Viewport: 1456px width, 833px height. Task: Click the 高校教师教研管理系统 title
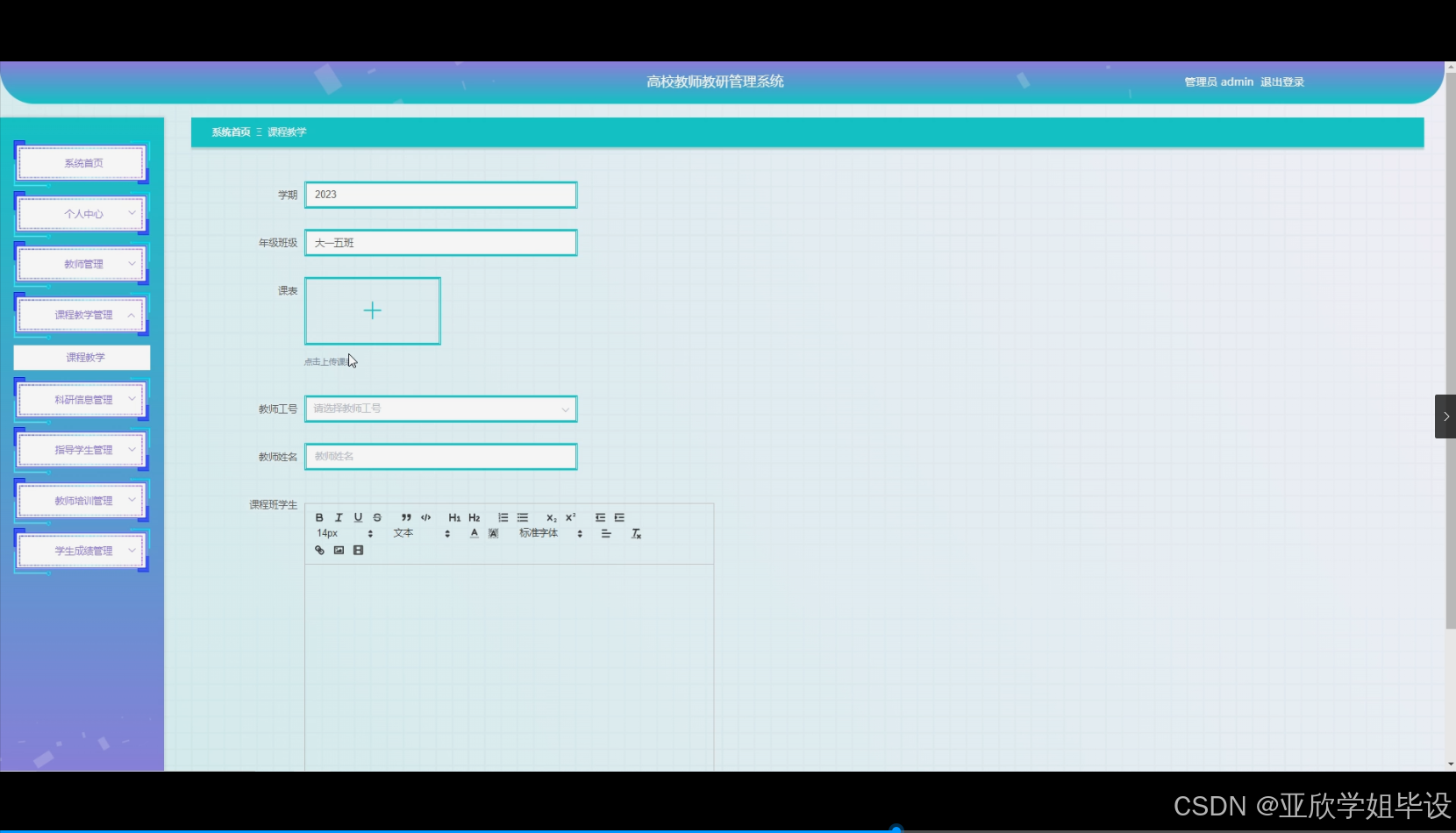coord(715,82)
